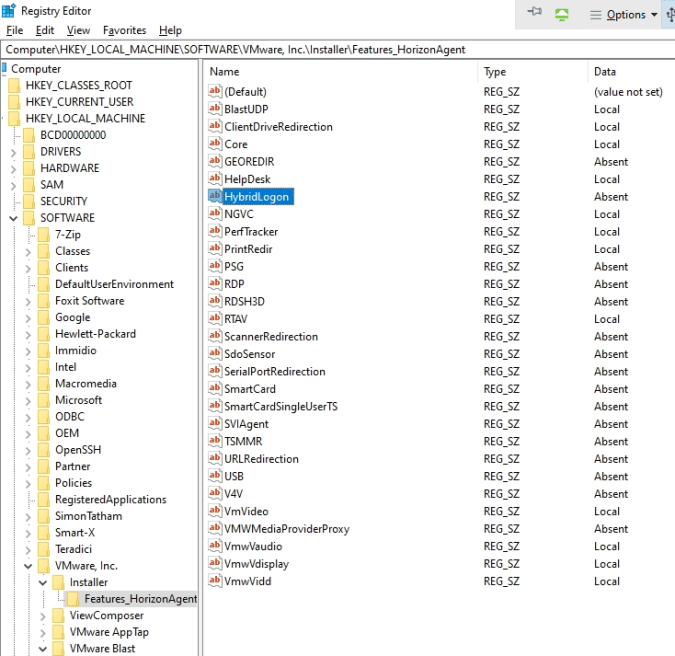This screenshot has height=656, width=675.
Task: Click the green monitor icon in the toolbar
Action: (x=563, y=14)
